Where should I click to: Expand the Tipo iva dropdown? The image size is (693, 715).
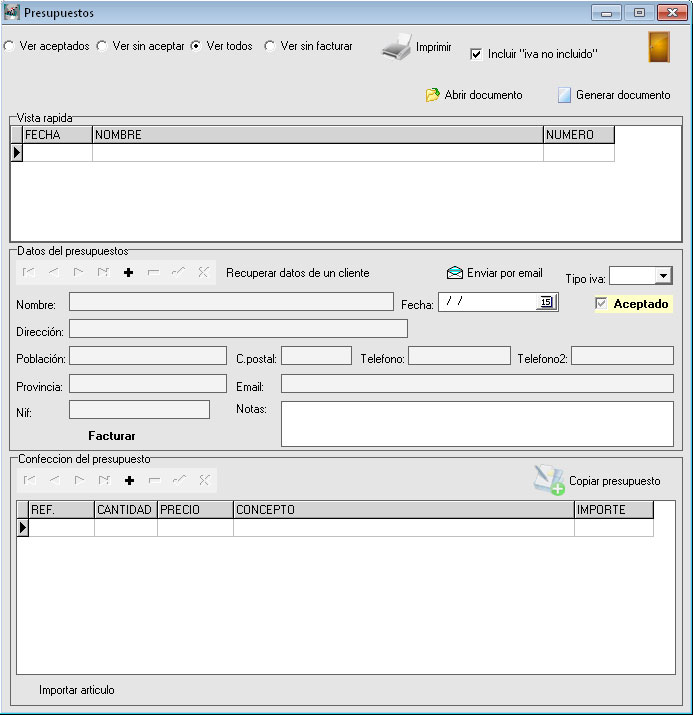[x=663, y=277]
